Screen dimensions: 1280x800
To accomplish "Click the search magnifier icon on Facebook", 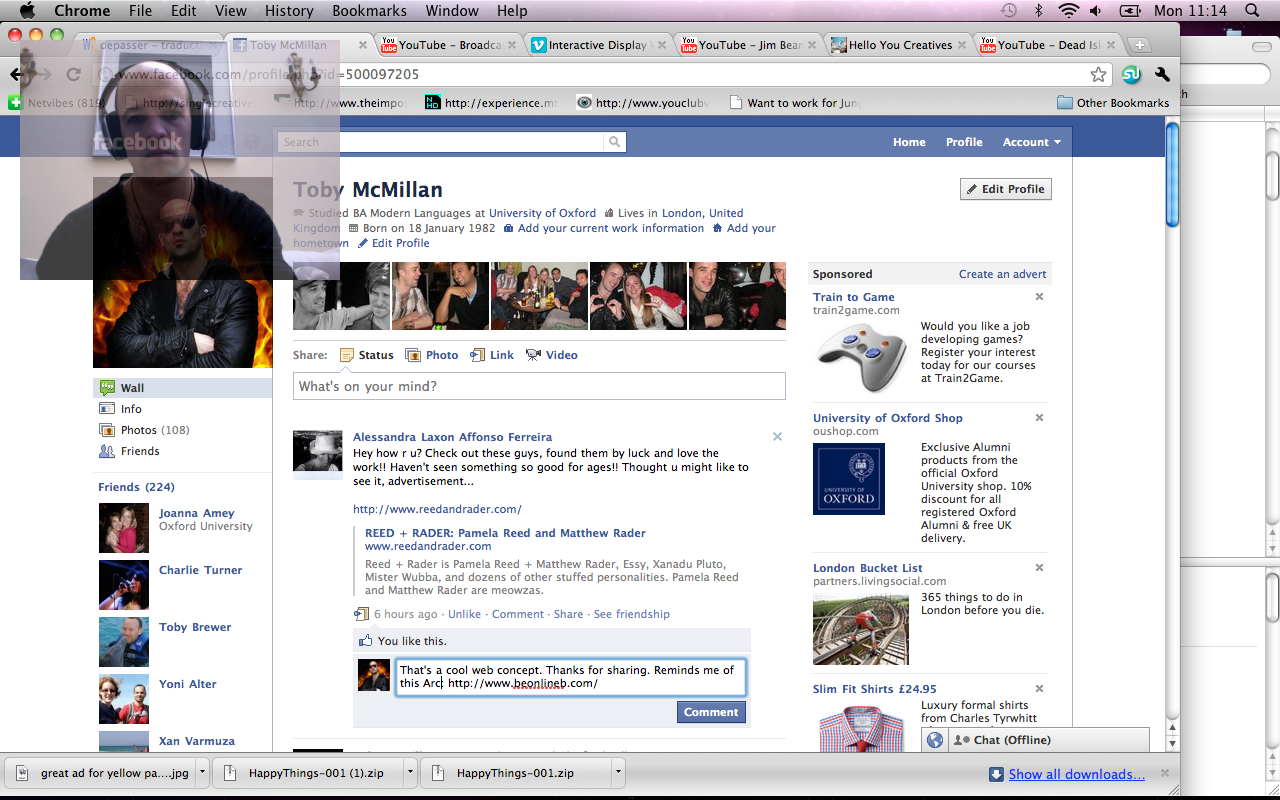I will click(615, 142).
